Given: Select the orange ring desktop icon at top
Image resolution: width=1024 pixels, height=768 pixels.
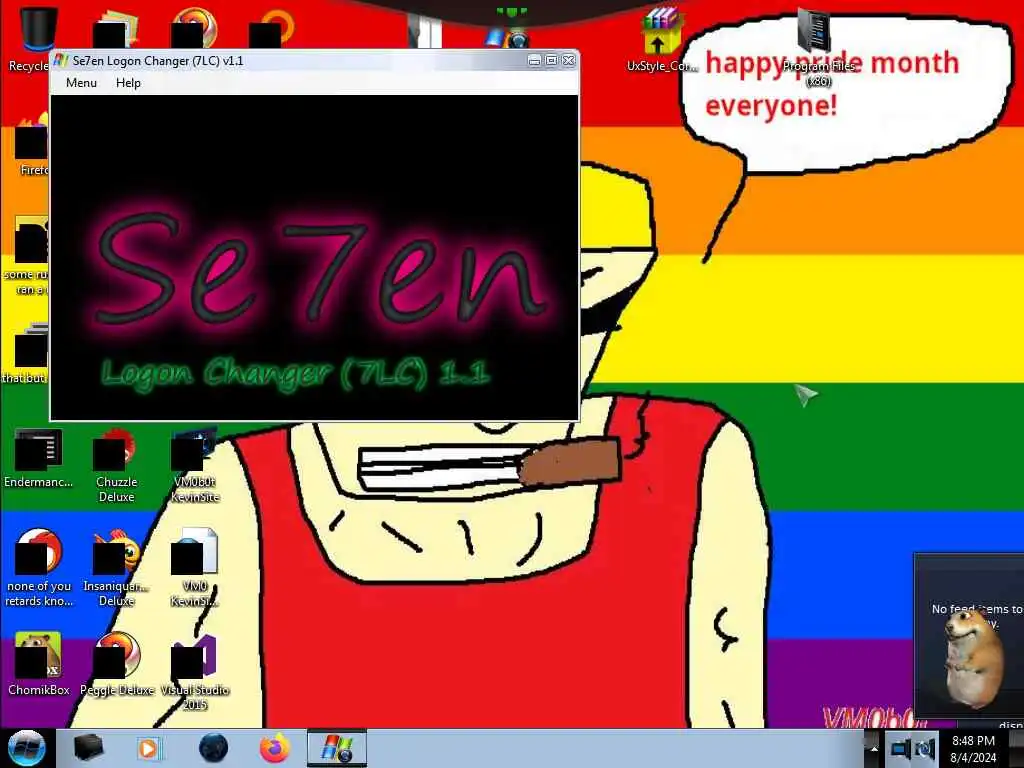Looking at the screenshot, I should click(273, 29).
